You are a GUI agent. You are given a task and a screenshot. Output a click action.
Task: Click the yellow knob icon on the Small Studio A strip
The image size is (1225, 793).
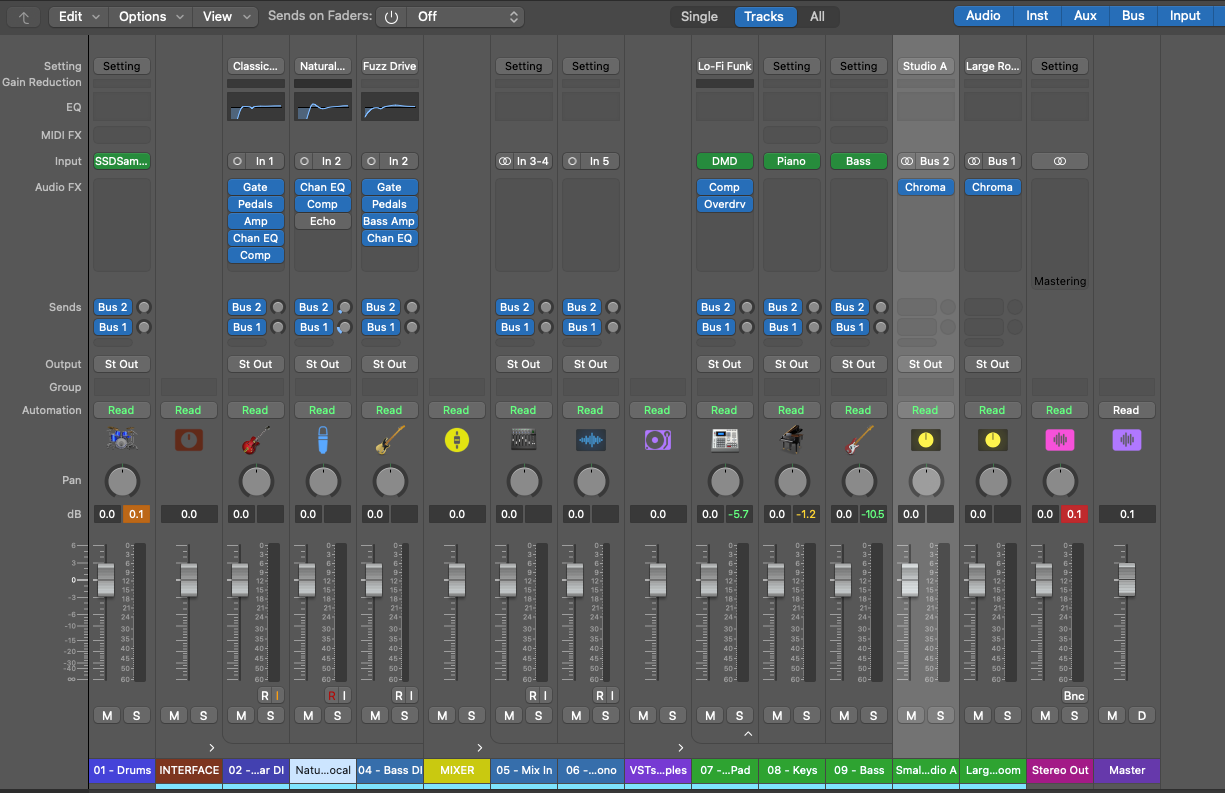click(926, 439)
